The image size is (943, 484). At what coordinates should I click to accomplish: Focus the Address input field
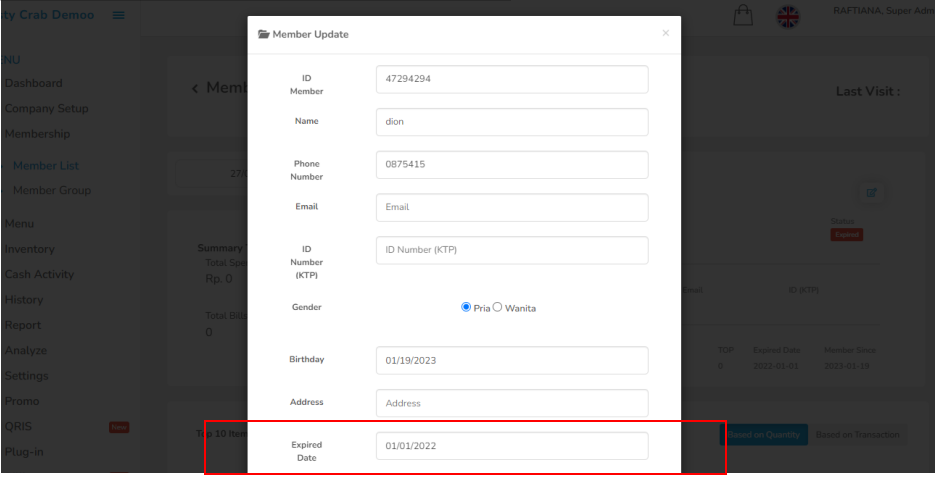tap(512, 403)
